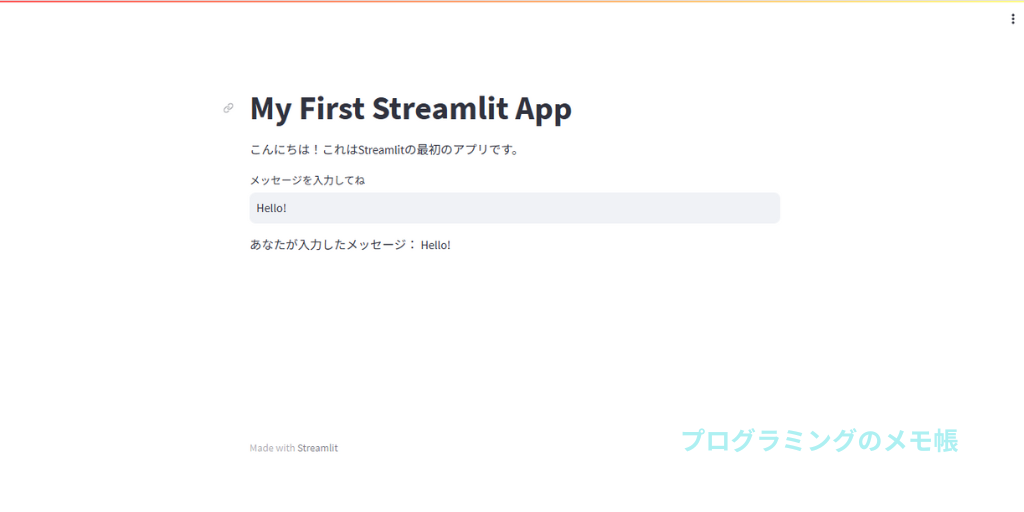Click the こんにちは！ introduction text
Screen dimensions: 1024x512
click(385, 150)
